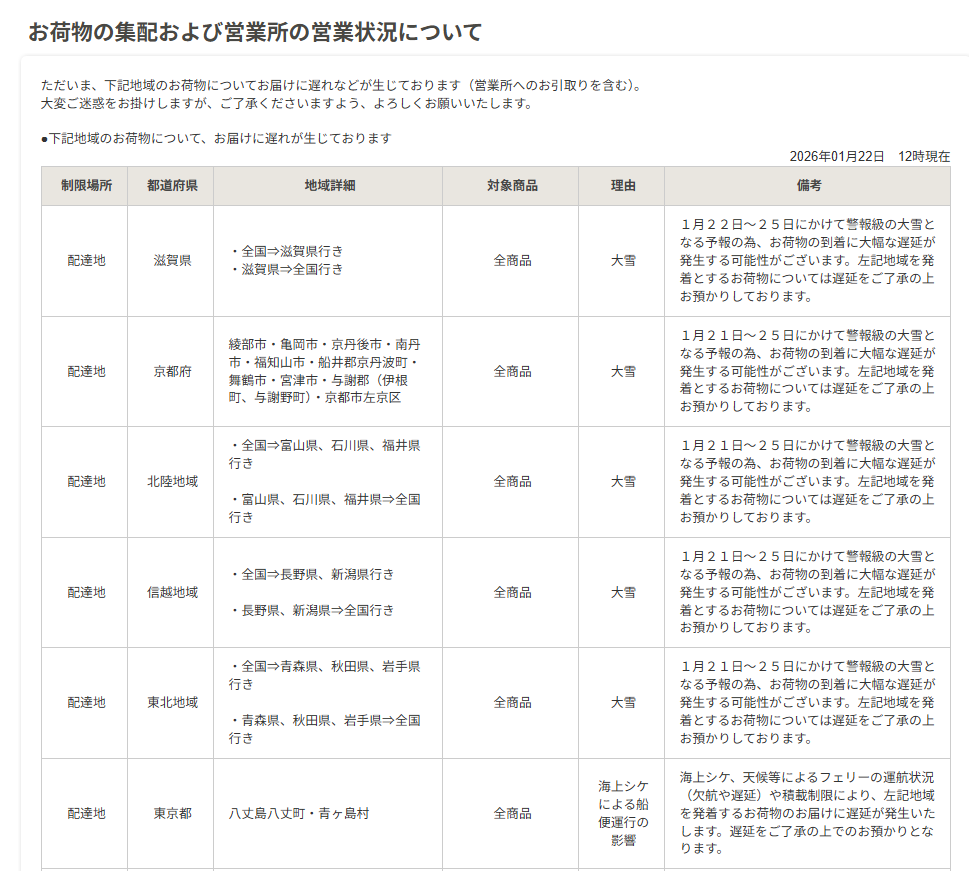Click the 全国⇒長野県、新潟県行き text
The height and width of the screenshot is (871, 969).
click(312, 575)
